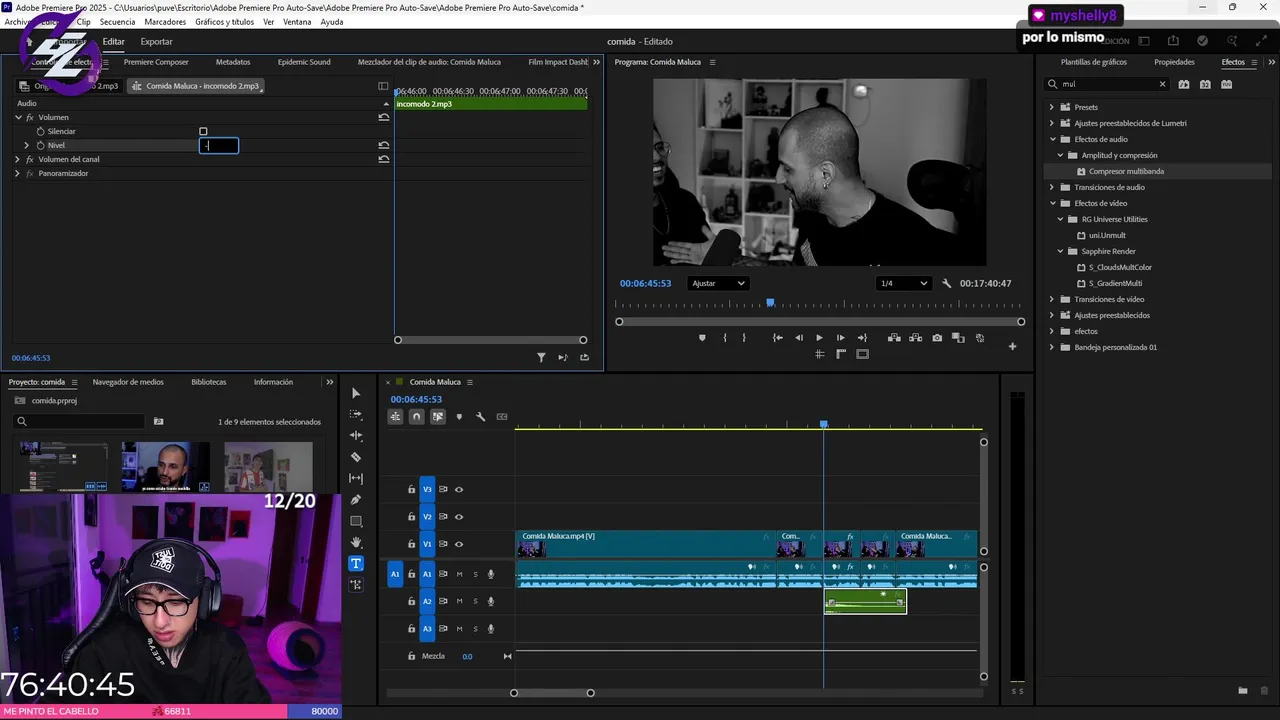Click 32-bit color effects filter icon
1280x720 pixels.
point(1205,84)
